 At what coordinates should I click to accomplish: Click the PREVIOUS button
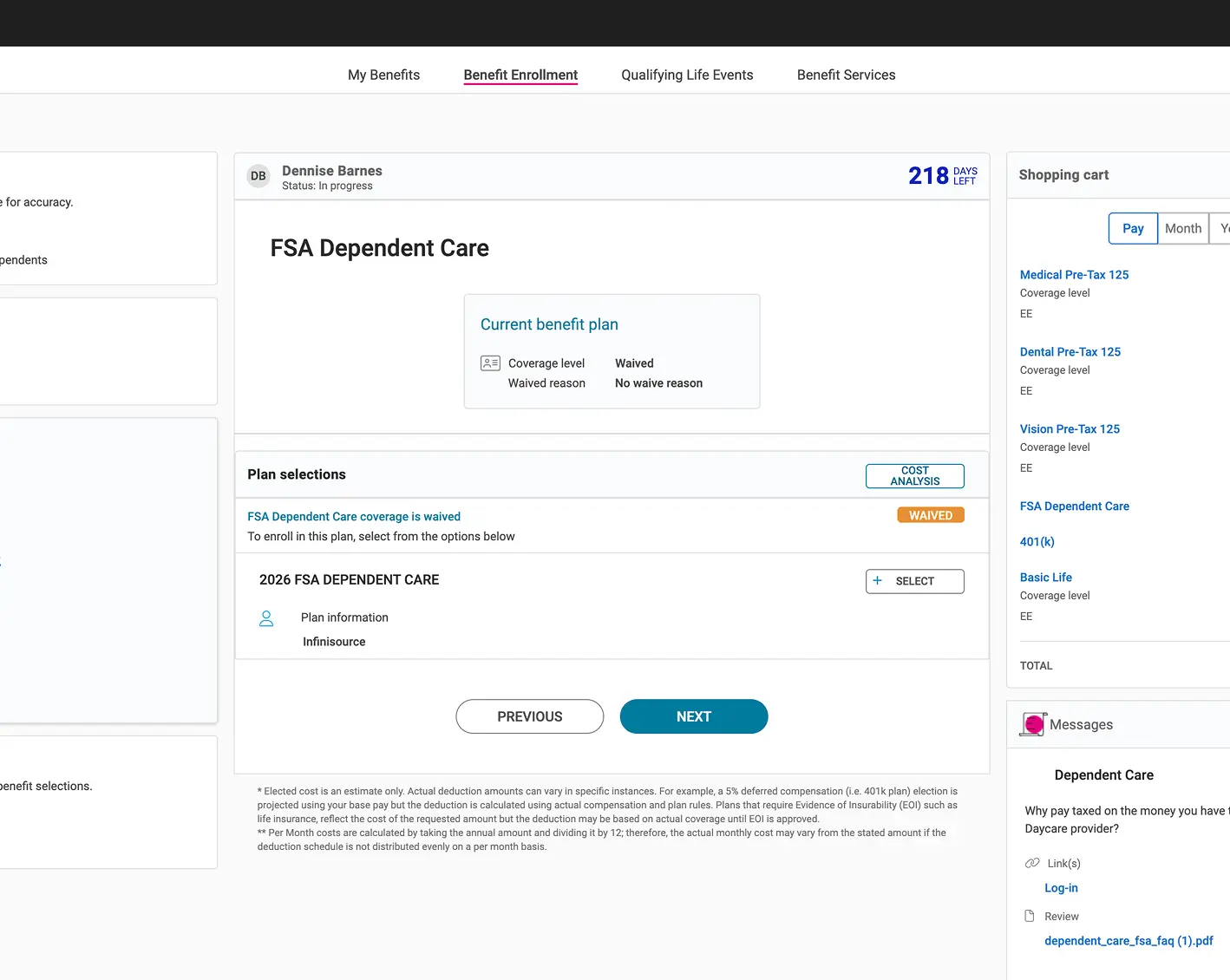[529, 716]
